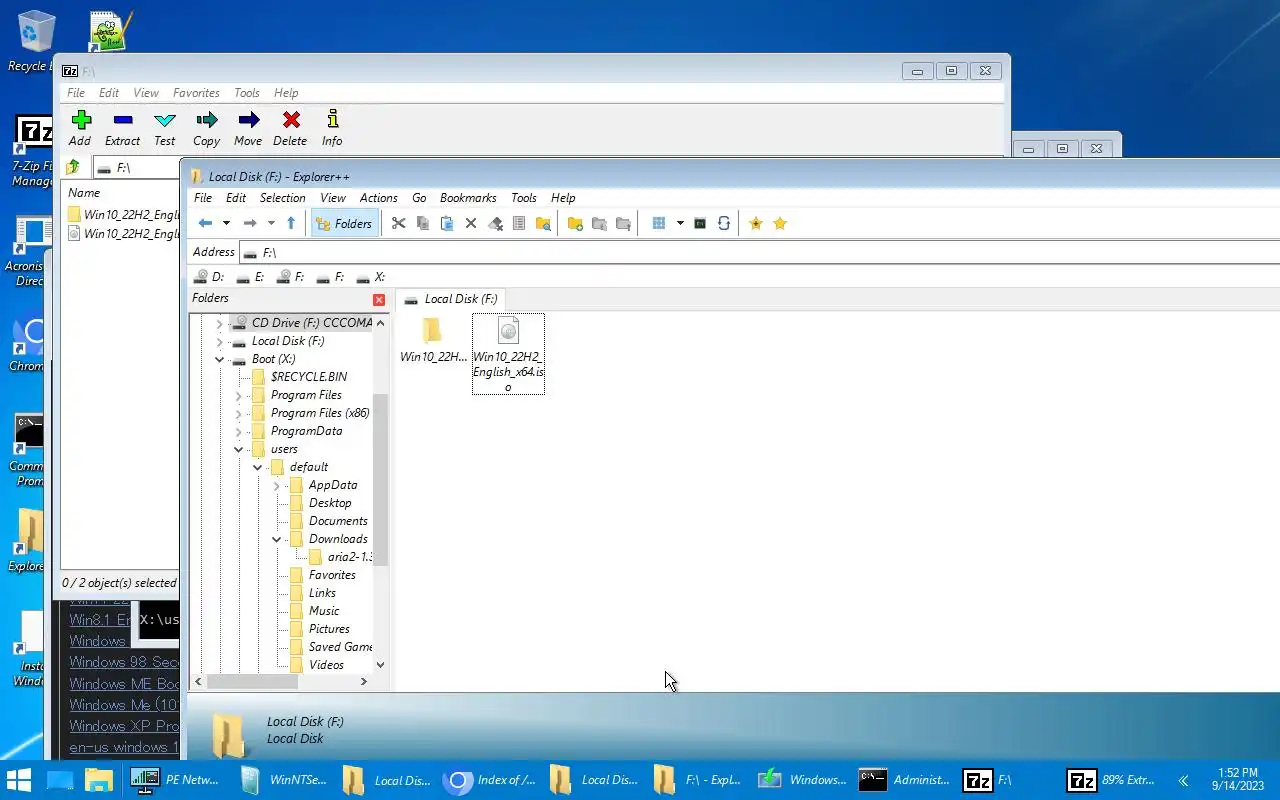Toggle the Folders pane button
1280x800 pixels.
(344, 223)
